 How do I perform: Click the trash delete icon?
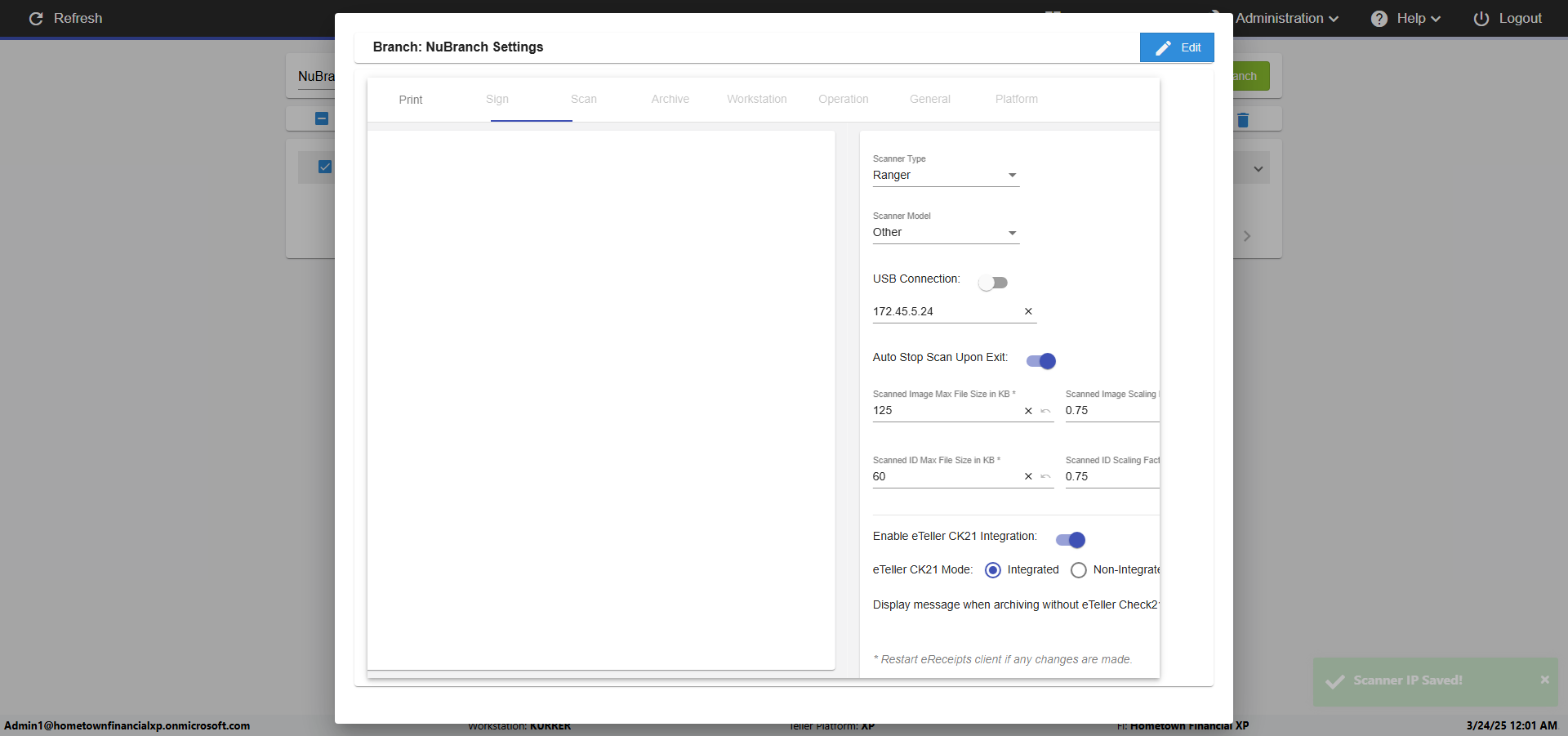[1243, 120]
